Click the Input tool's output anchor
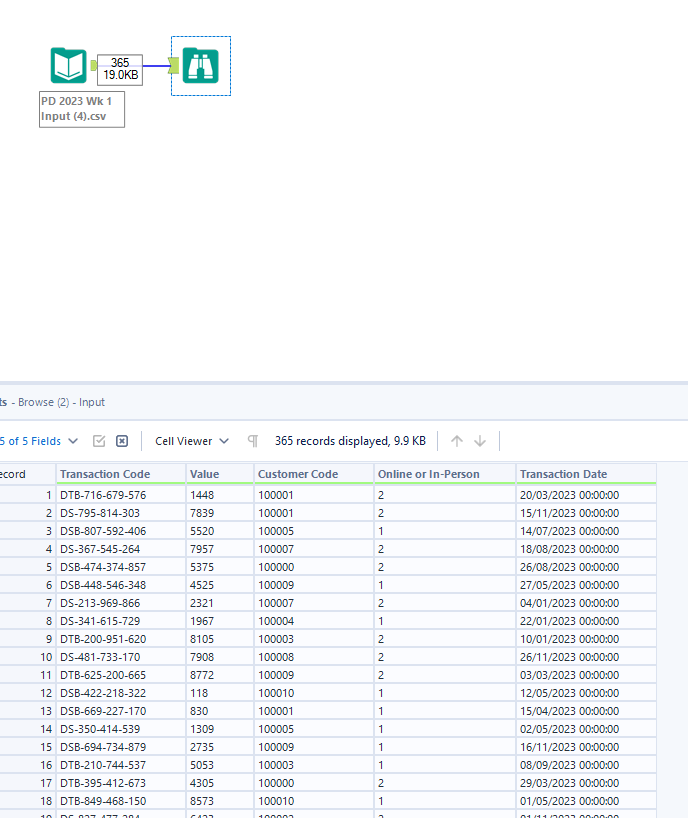Viewport: 688px width, 818px height. coord(93,66)
